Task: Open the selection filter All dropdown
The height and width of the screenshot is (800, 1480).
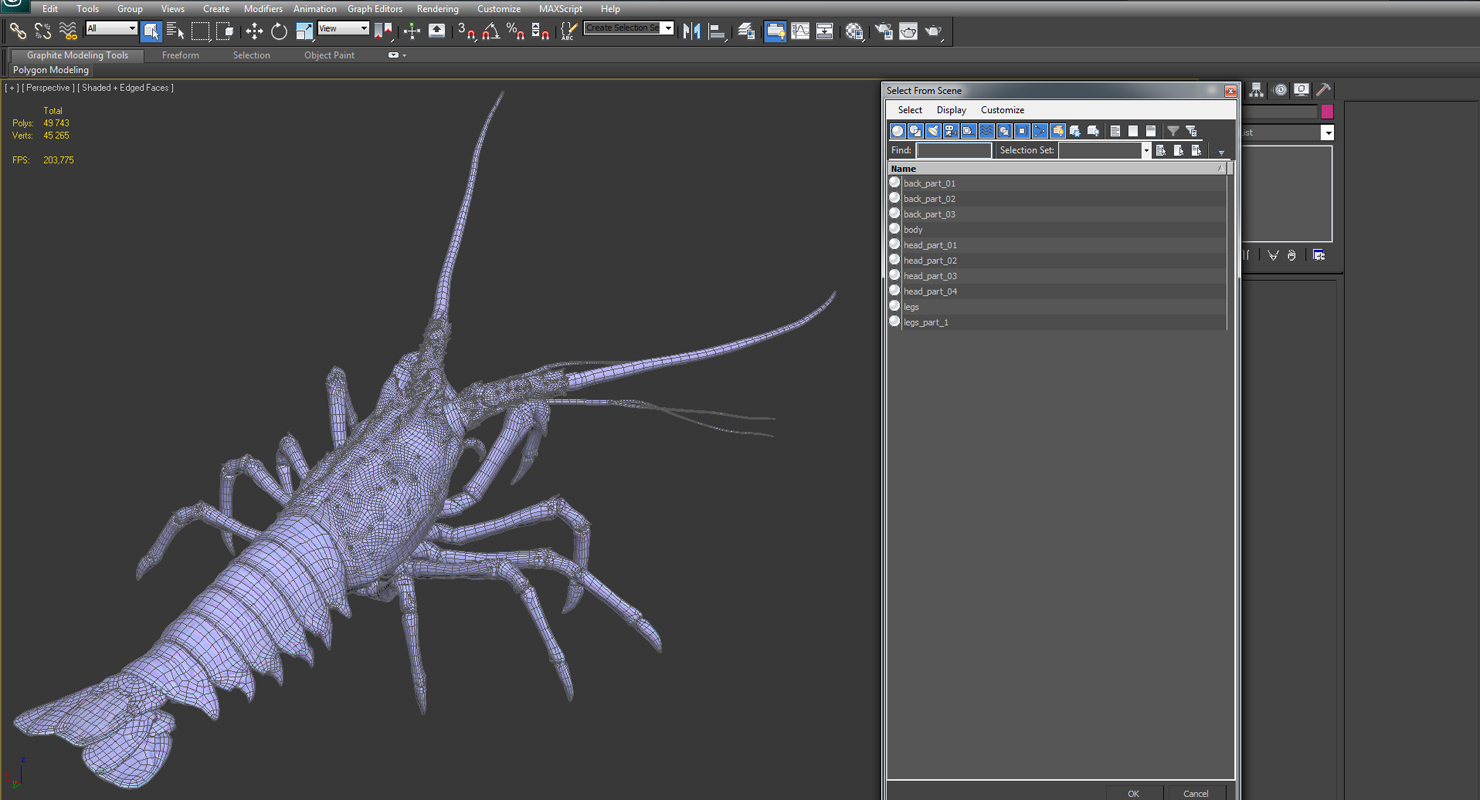Action: [x=111, y=28]
